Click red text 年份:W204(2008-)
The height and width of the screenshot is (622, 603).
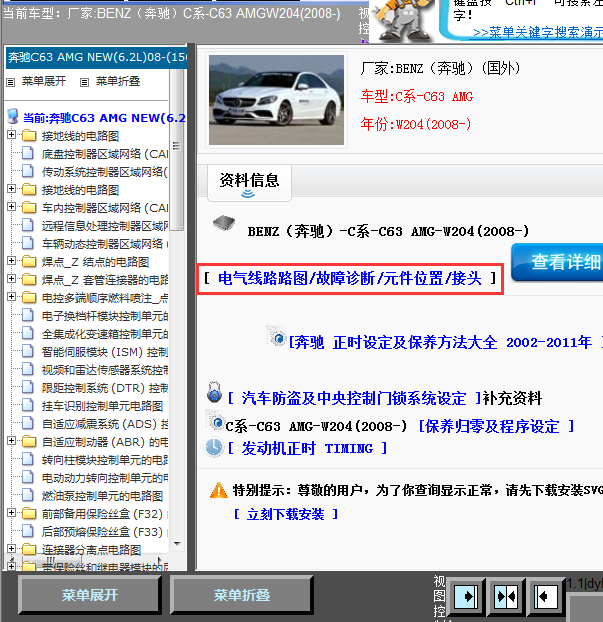tap(416, 124)
